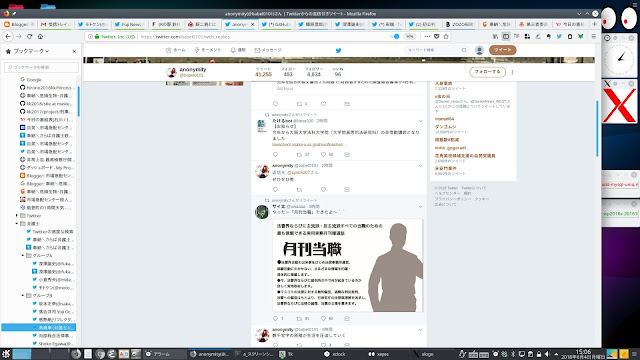Click the ブックマークを検索 bookmark search field
The width and height of the screenshot is (640, 360).
[x=41, y=67]
